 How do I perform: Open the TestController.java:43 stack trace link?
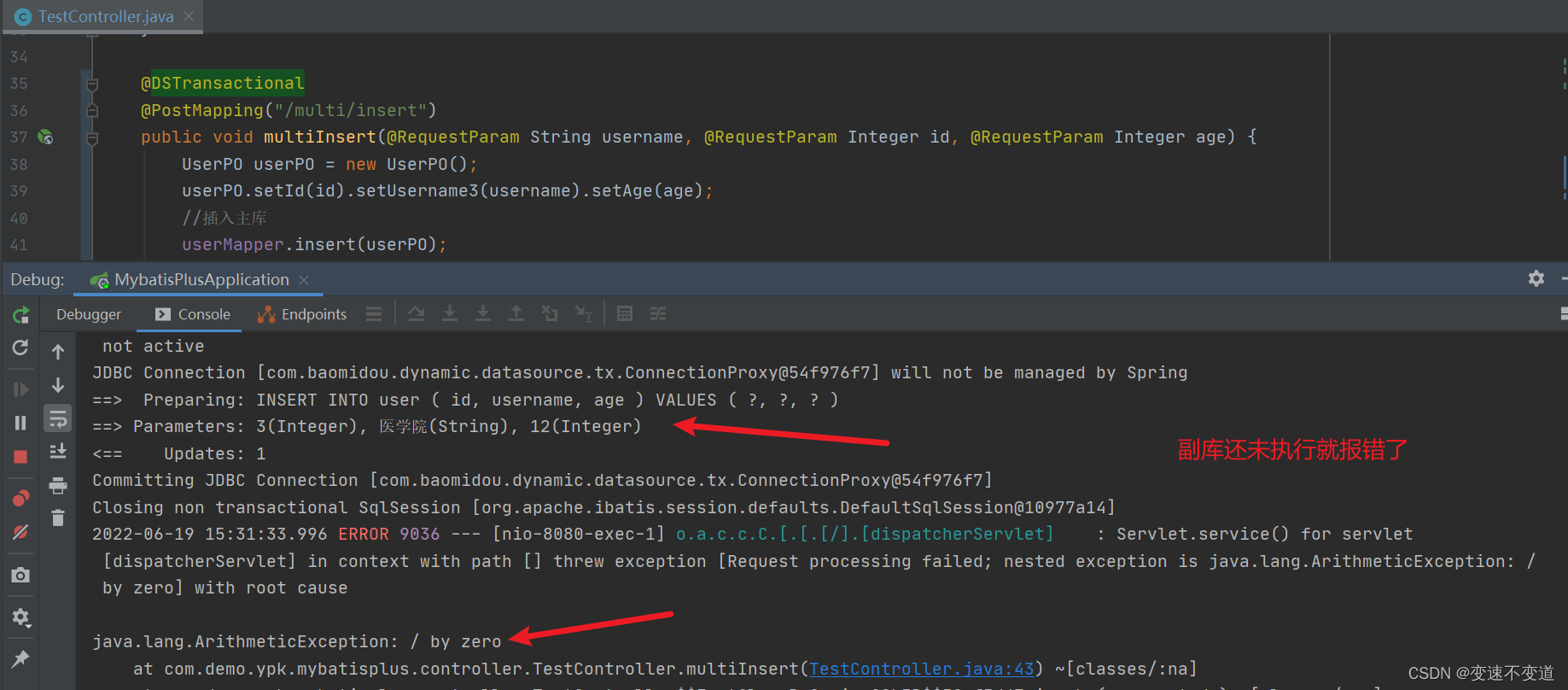pos(921,669)
